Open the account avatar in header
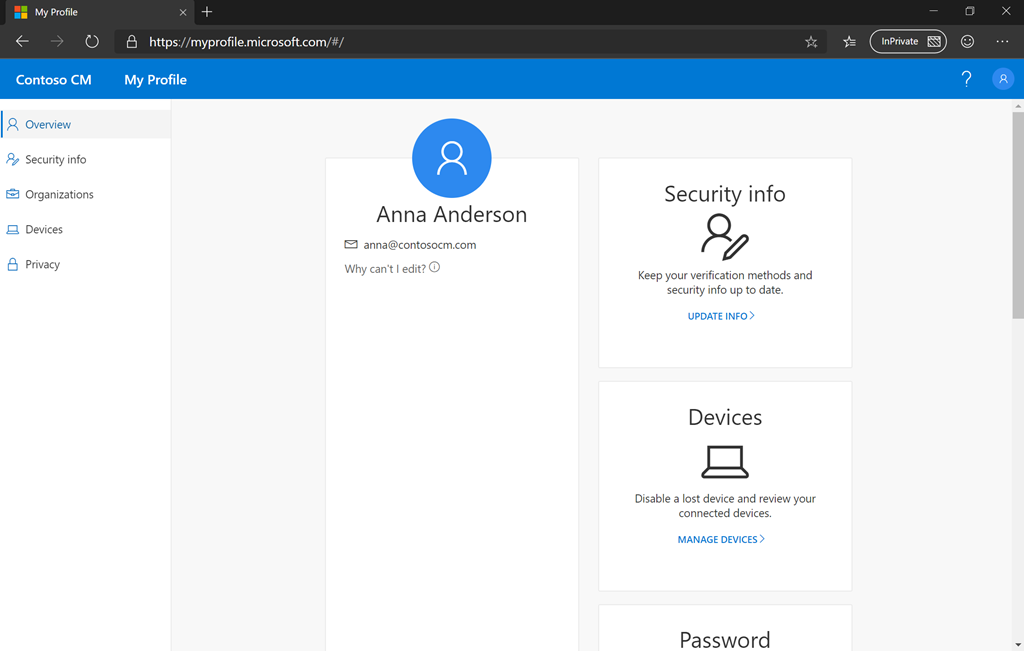Screen dimensions: 1024x651 (x=1002, y=80)
